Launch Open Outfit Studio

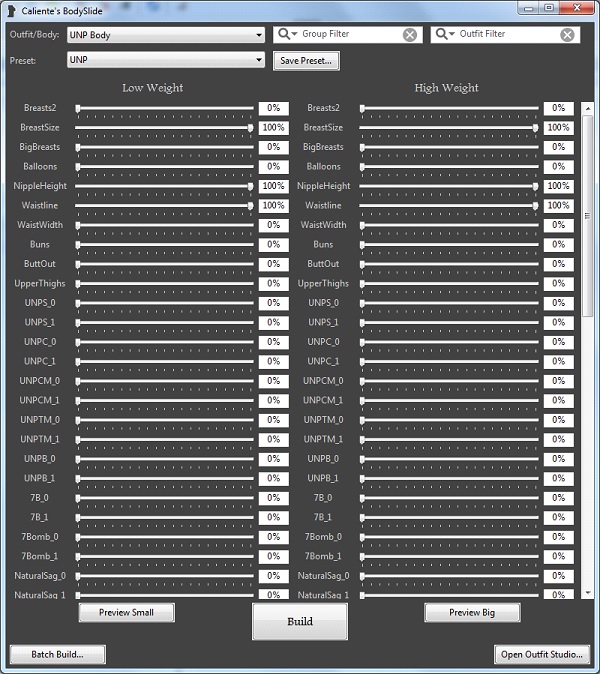coord(542,654)
